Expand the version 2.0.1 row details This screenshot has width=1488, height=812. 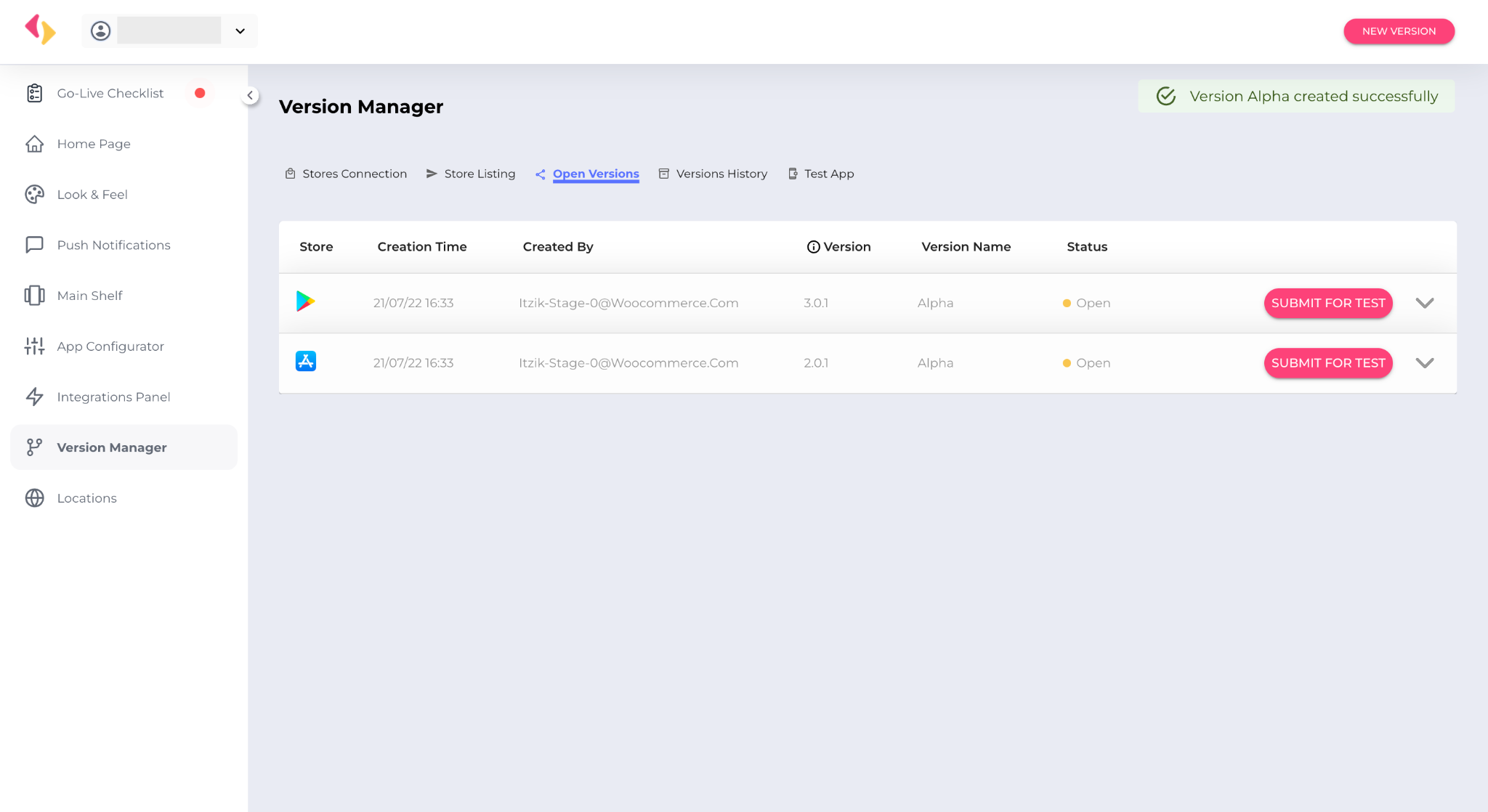point(1424,363)
